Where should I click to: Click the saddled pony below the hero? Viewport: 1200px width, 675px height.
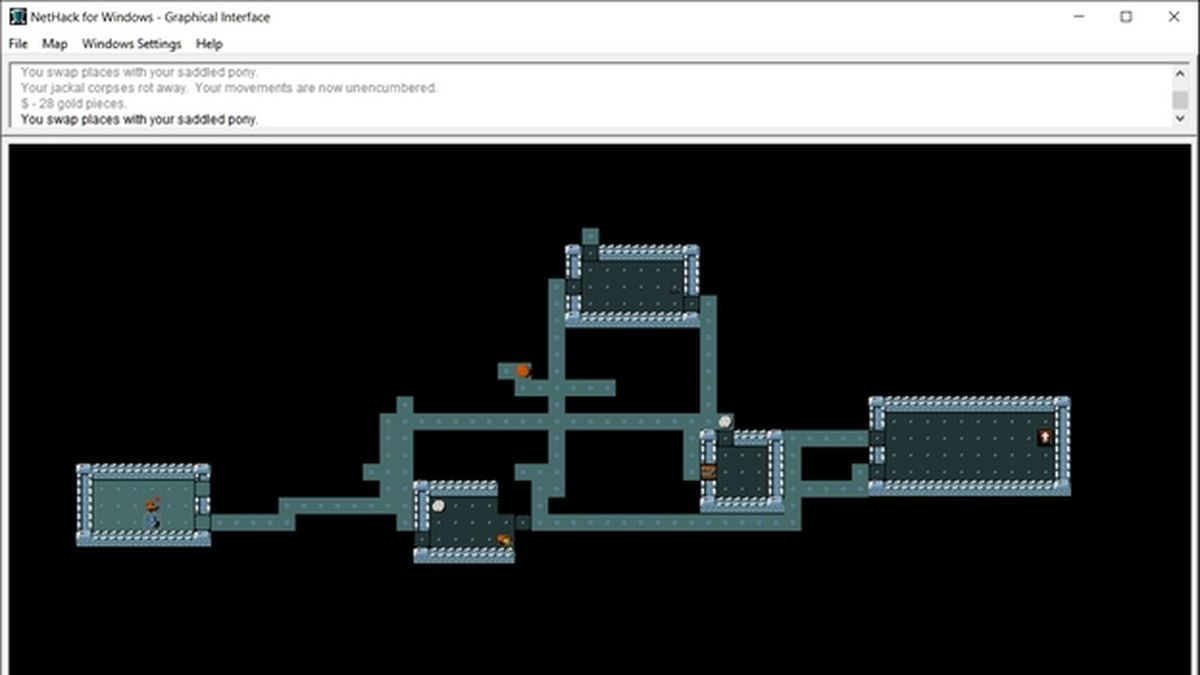(150, 523)
